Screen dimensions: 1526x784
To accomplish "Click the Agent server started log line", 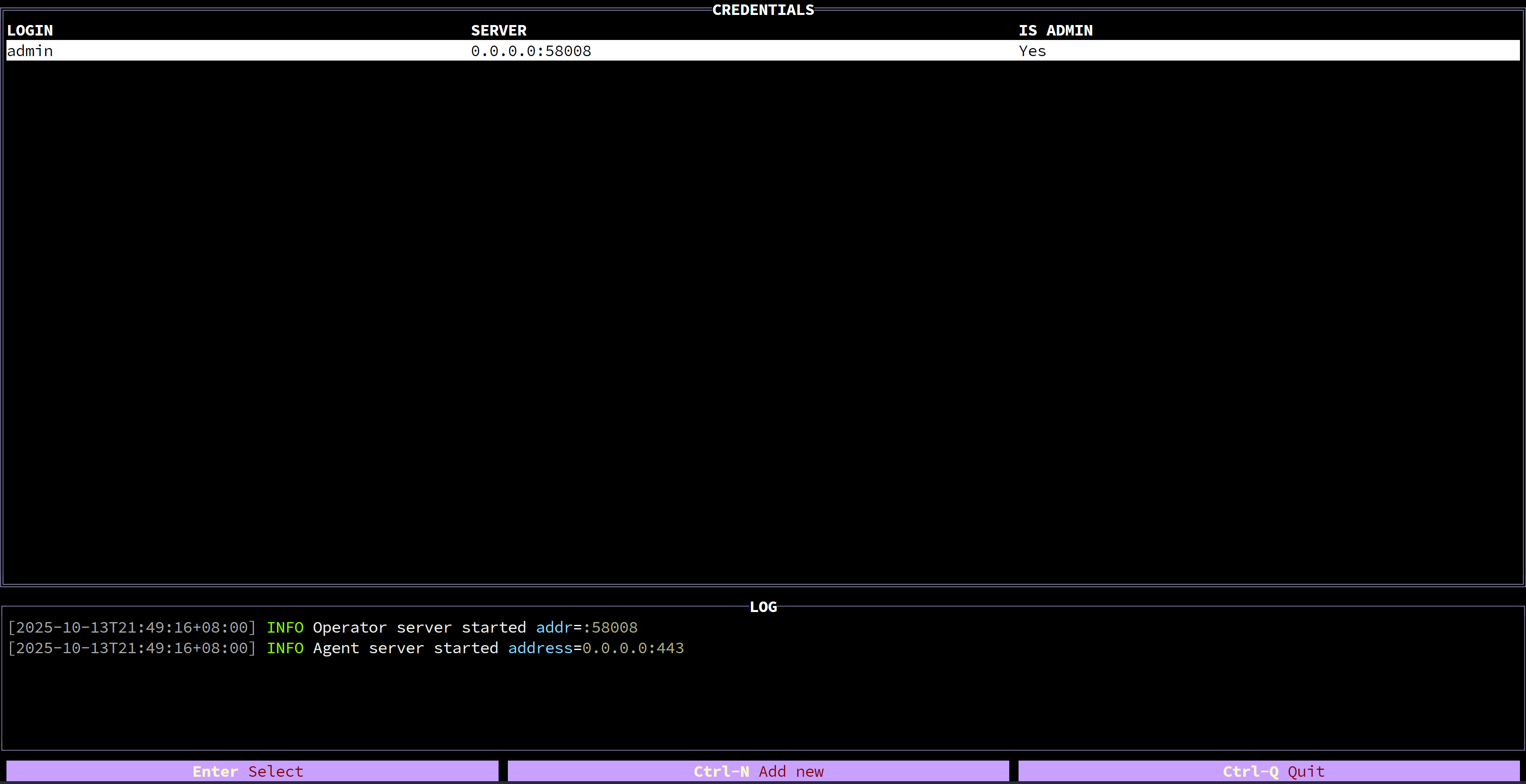I will coord(405,648).
